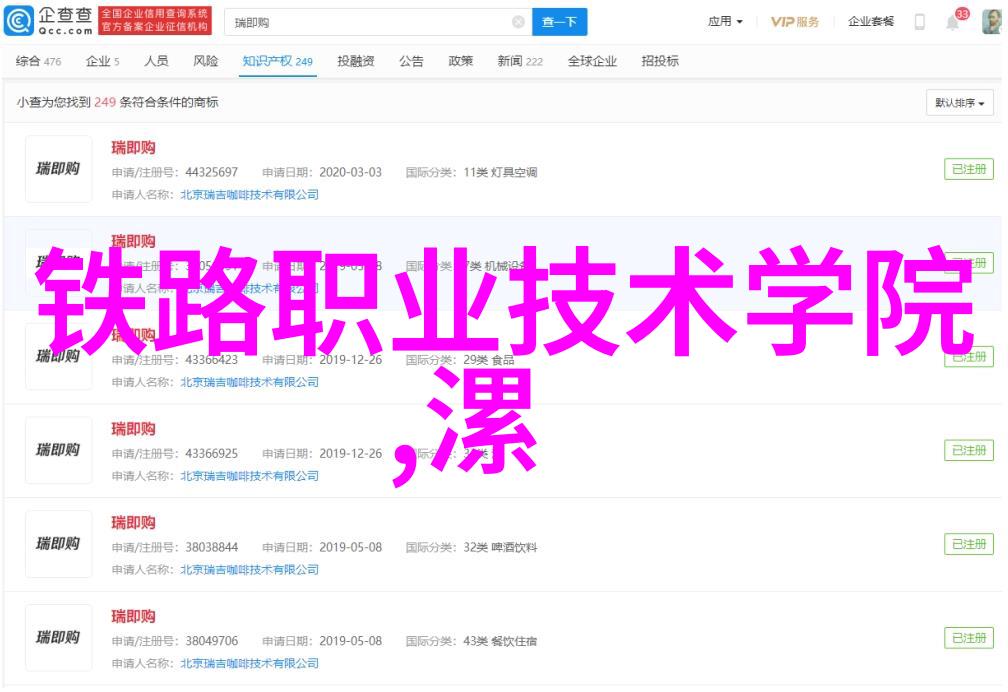
Task: Switch to the 风险 tab
Action: click(206, 61)
